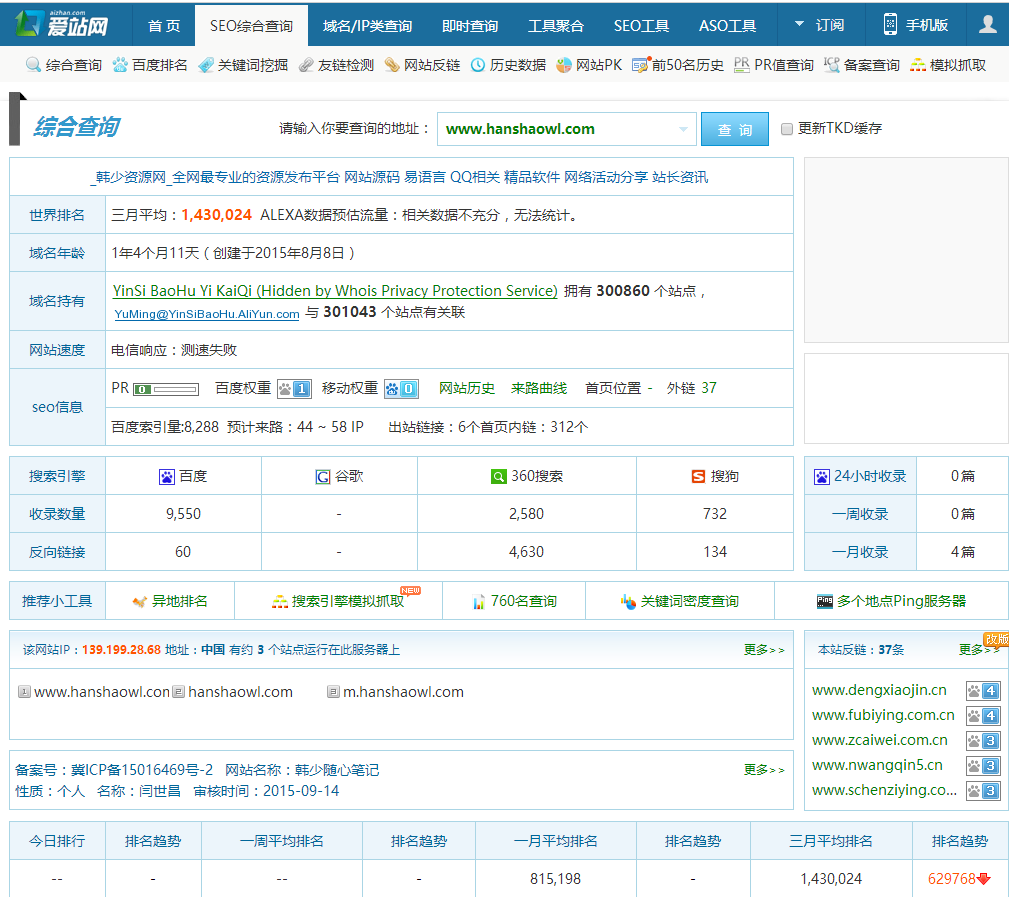Click the 网站PK icon
The width and height of the screenshot is (1009, 897).
[564, 65]
